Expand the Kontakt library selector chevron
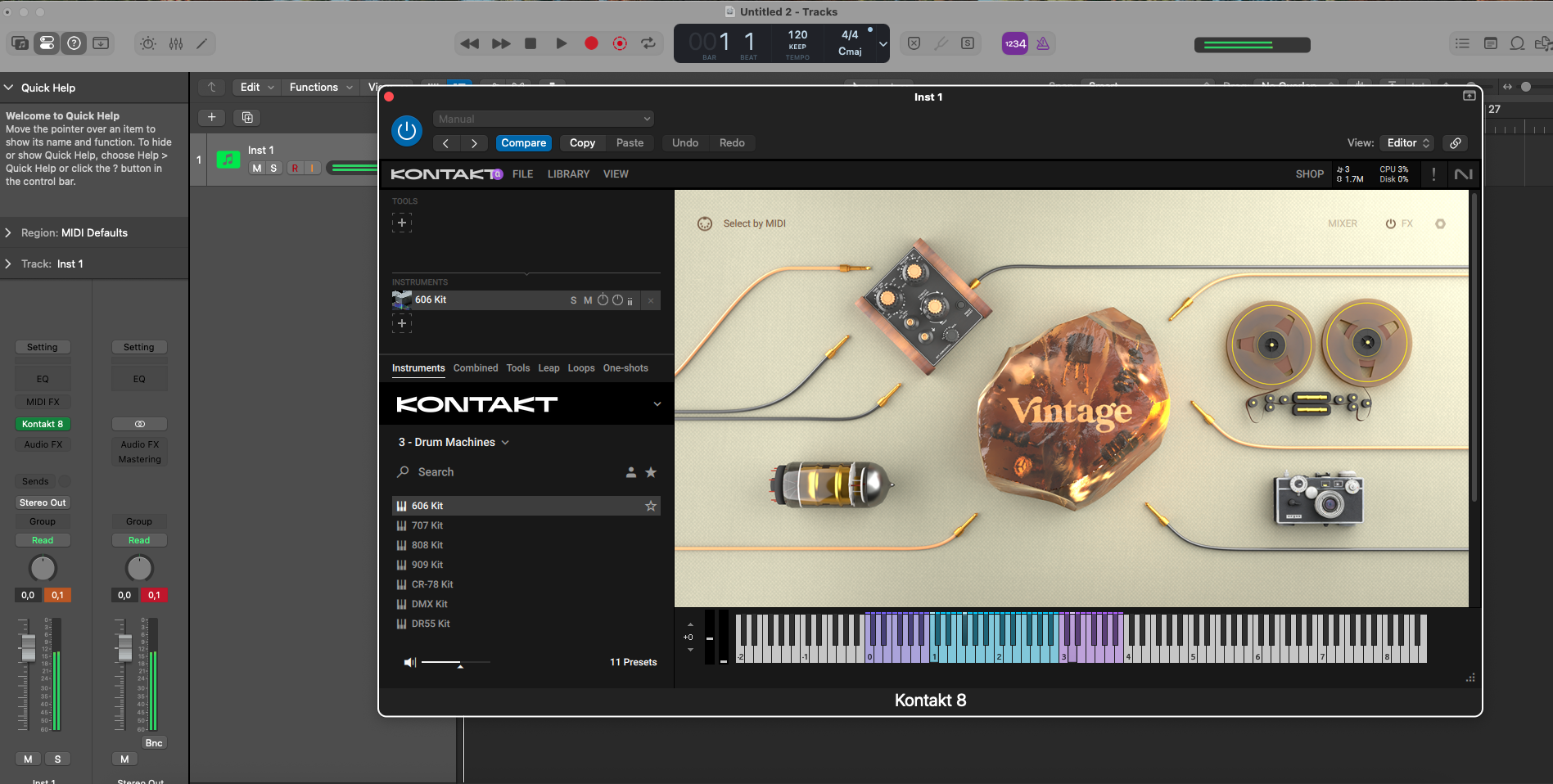Image resolution: width=1553 pixels, height=784 pixels. tap(657, 404)
